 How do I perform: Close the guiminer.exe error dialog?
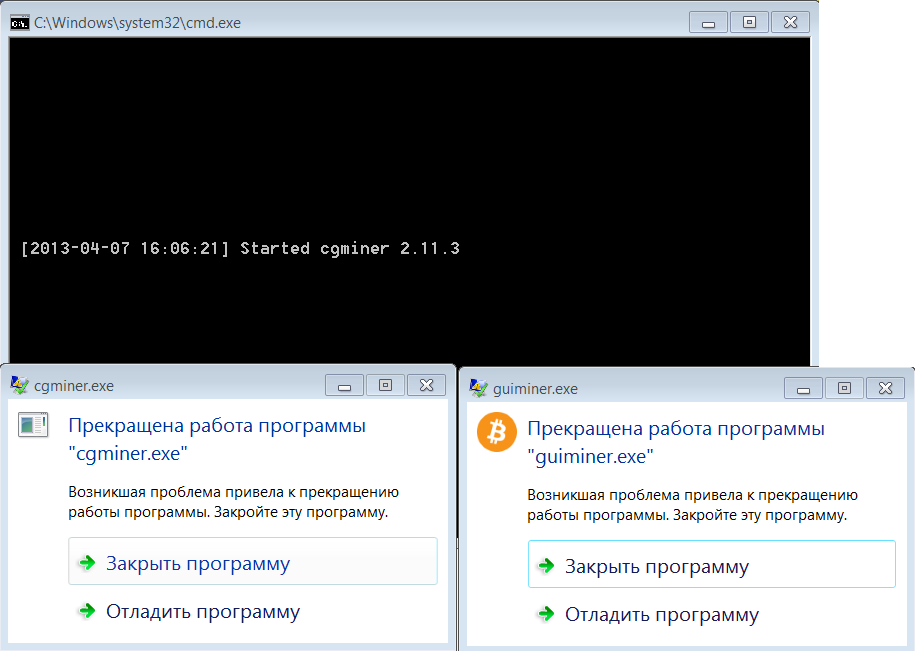885,388
